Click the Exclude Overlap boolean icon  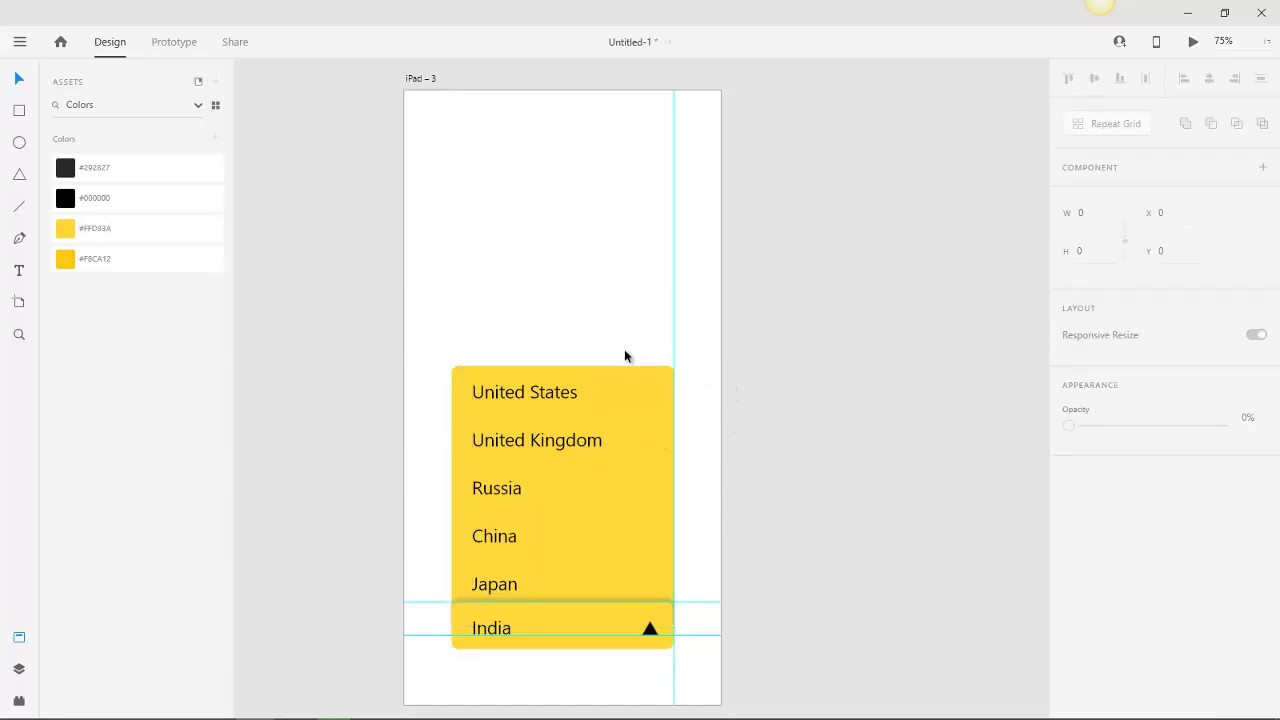tap(1262, 124)
